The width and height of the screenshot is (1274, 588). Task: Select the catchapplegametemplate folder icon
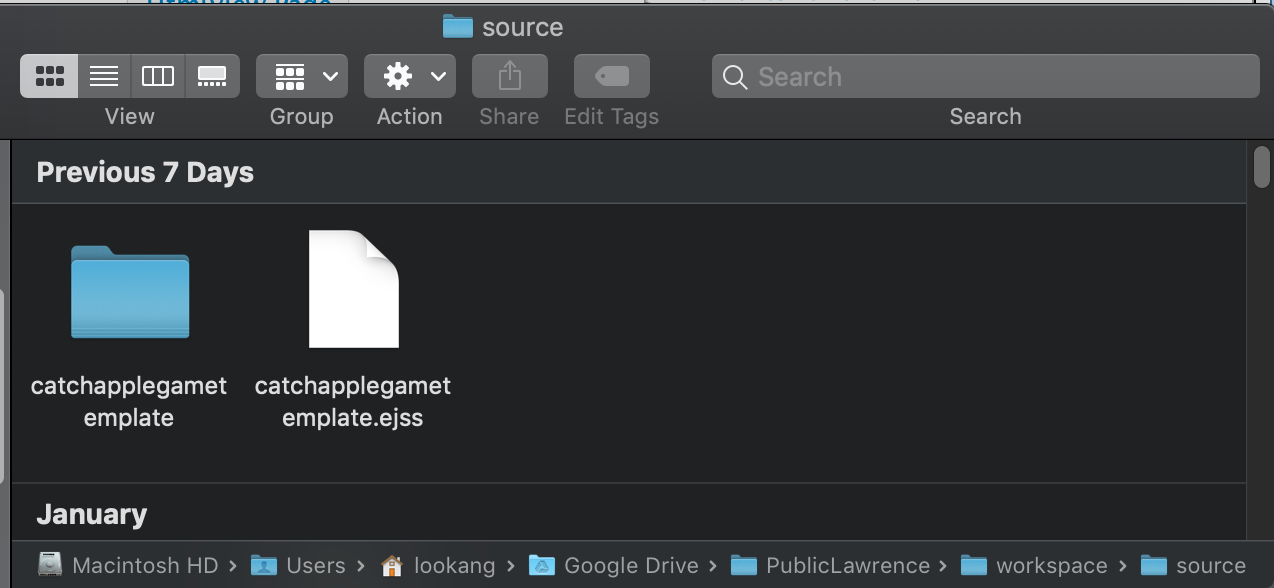[130, 292]
